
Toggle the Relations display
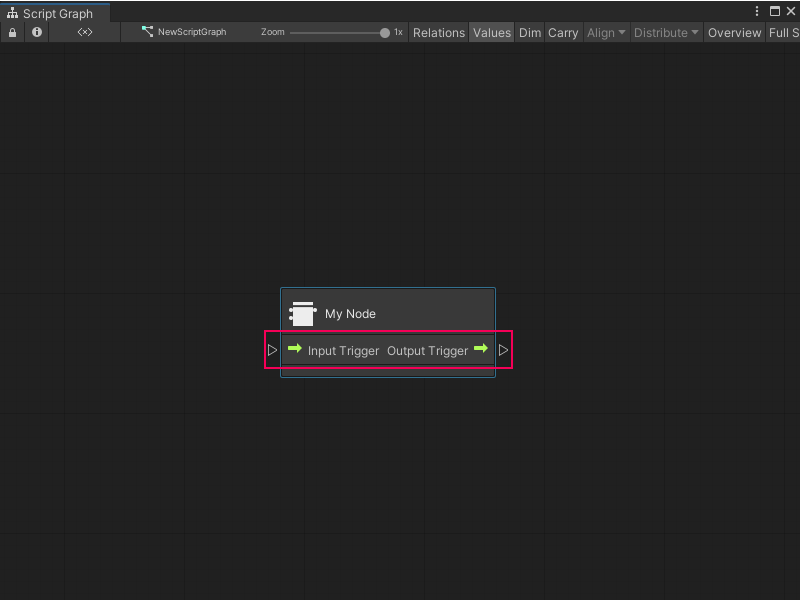(x=438, y=32)
